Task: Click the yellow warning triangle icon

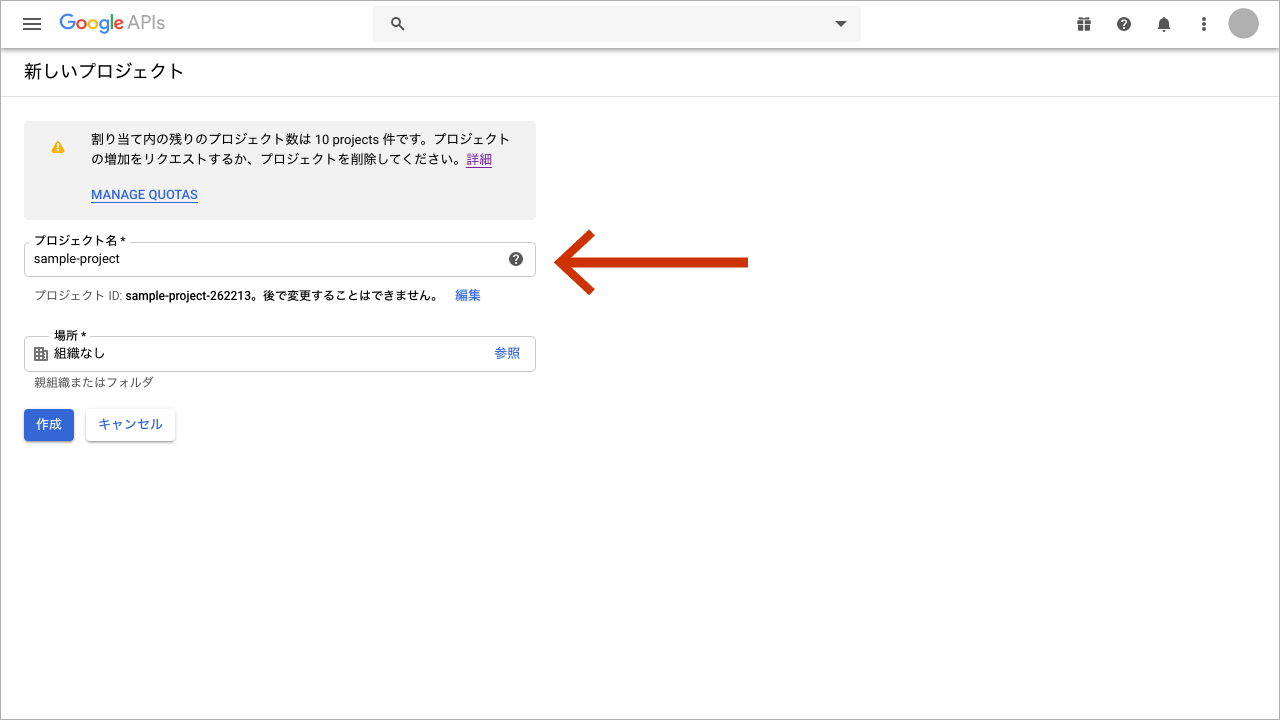Action: pos(58,147)
